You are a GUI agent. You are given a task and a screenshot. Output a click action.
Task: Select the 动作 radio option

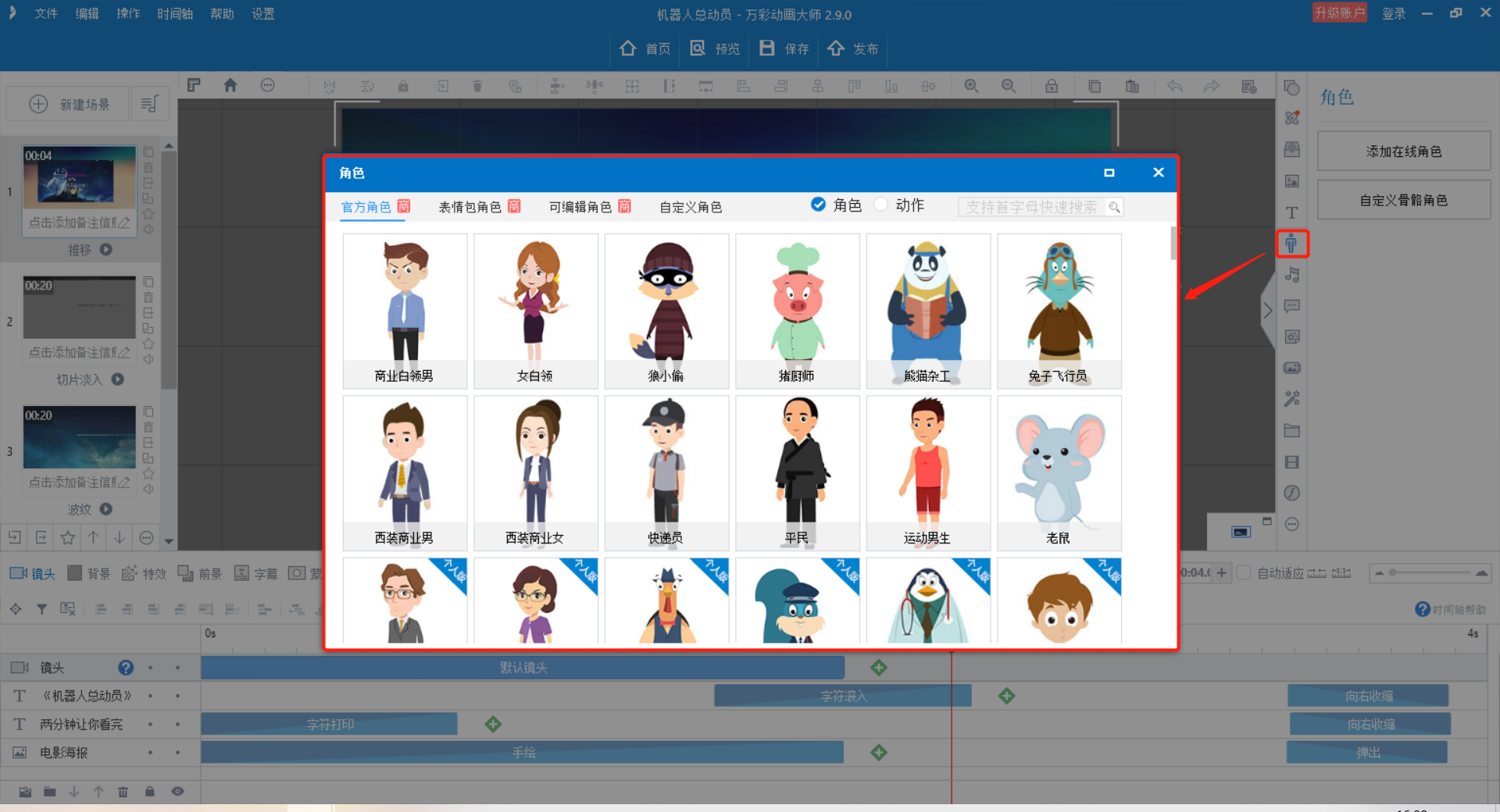pos(881,205)
